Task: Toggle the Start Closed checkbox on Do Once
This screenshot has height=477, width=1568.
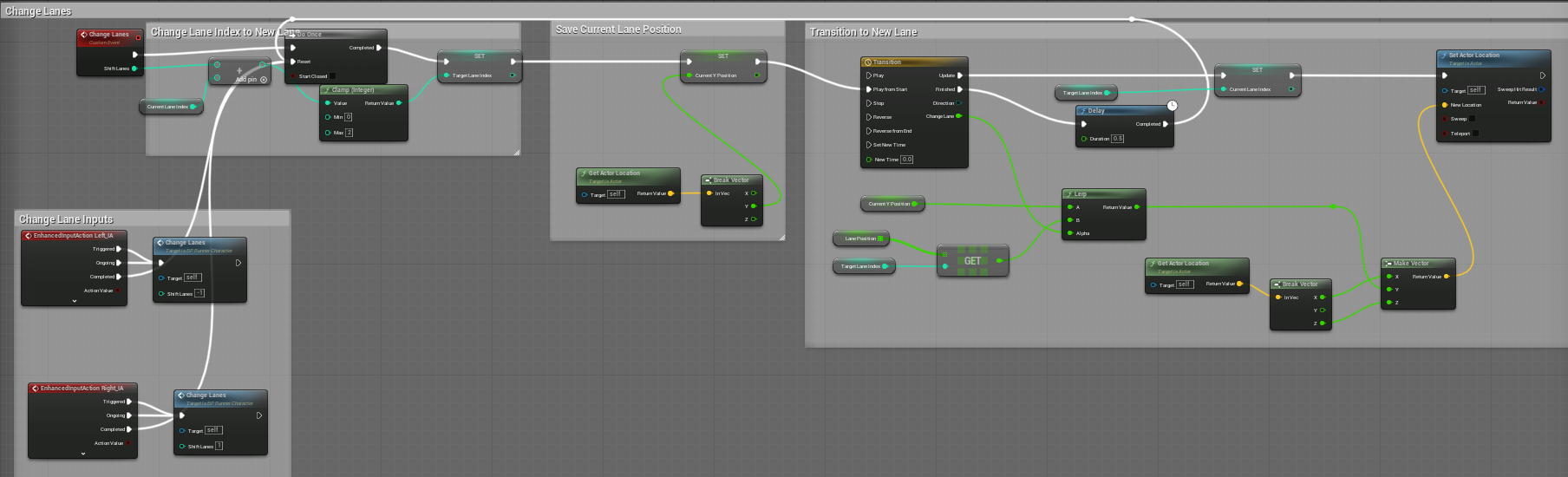Action: coord(332,76)
